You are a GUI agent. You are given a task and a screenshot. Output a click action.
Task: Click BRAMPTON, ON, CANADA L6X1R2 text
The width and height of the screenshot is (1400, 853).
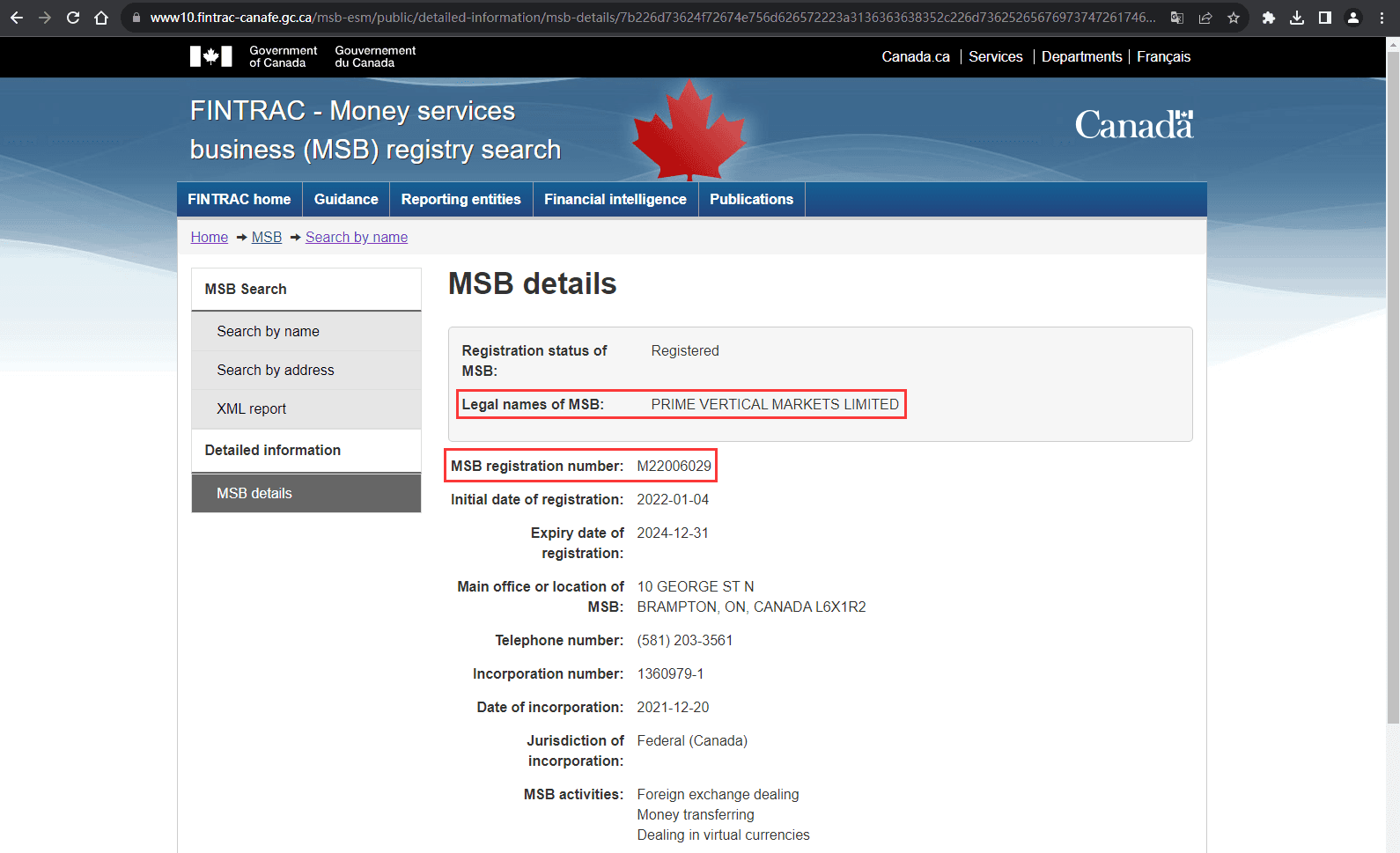(752, 607)
